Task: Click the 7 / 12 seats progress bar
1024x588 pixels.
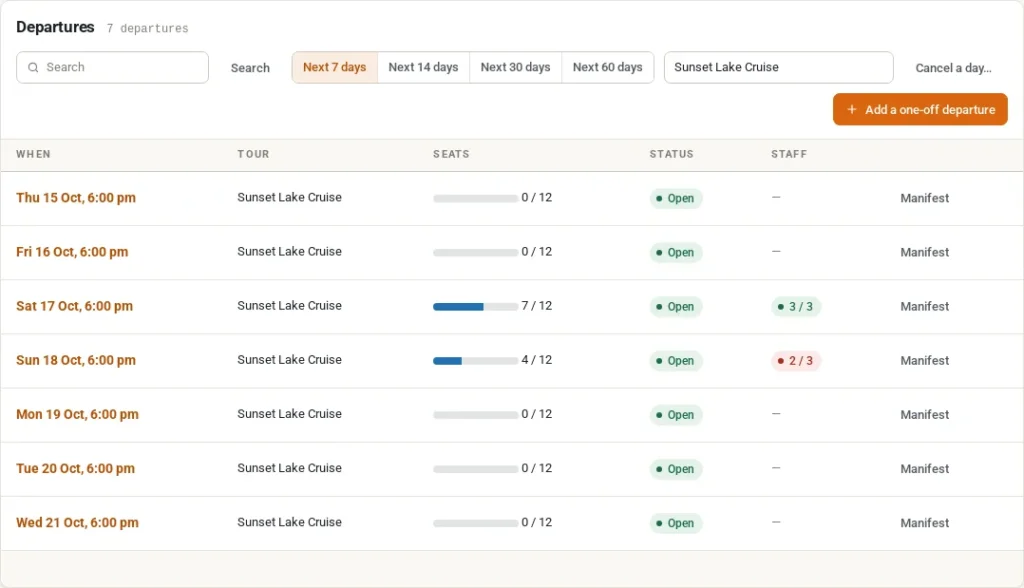Action: coord(475,307)
